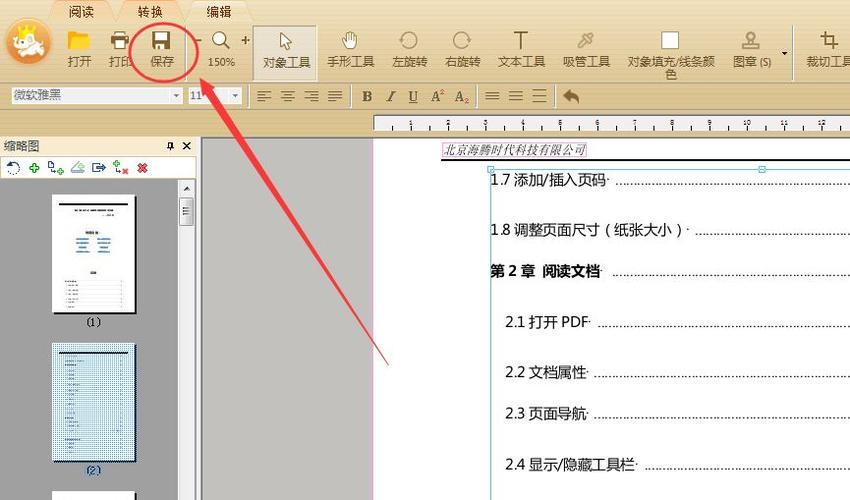The image size is (850, 500).
Task: Select page (1) thumbnail
Action: pyautogui.click(x=94, y=254)
